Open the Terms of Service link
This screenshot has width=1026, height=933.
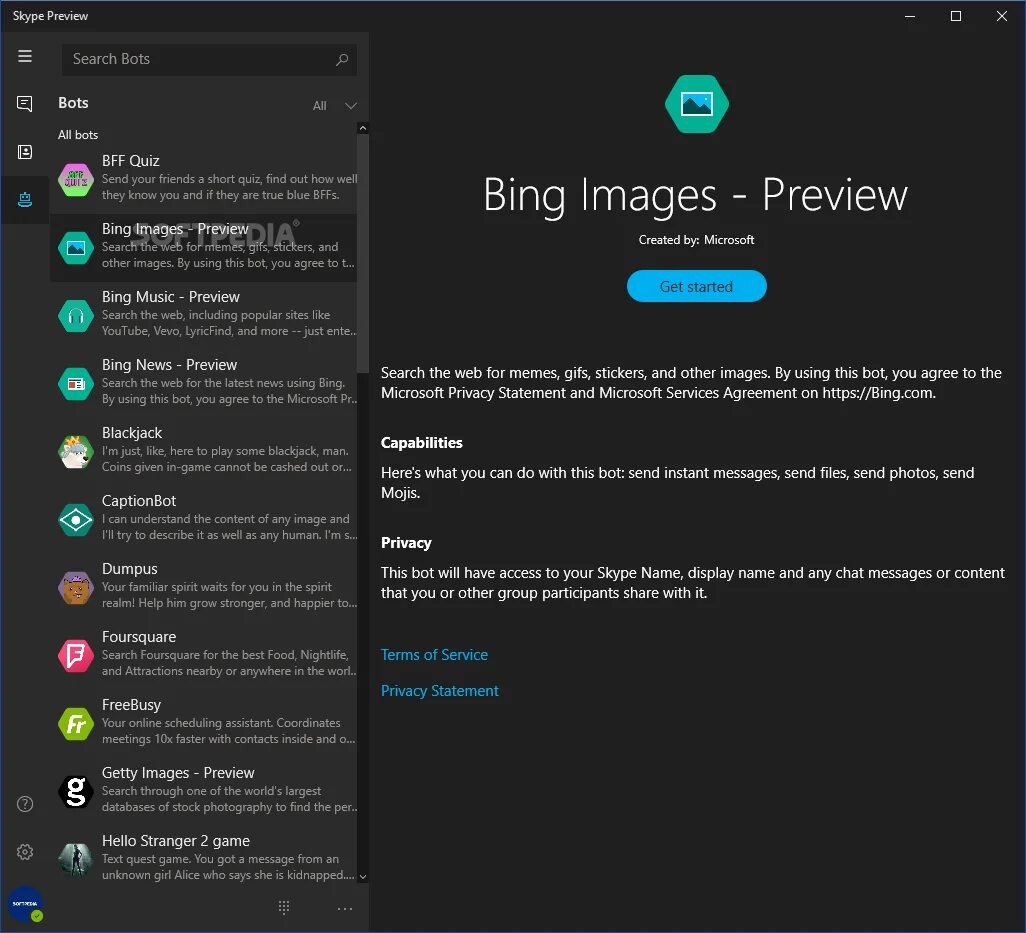pos(434,655)
